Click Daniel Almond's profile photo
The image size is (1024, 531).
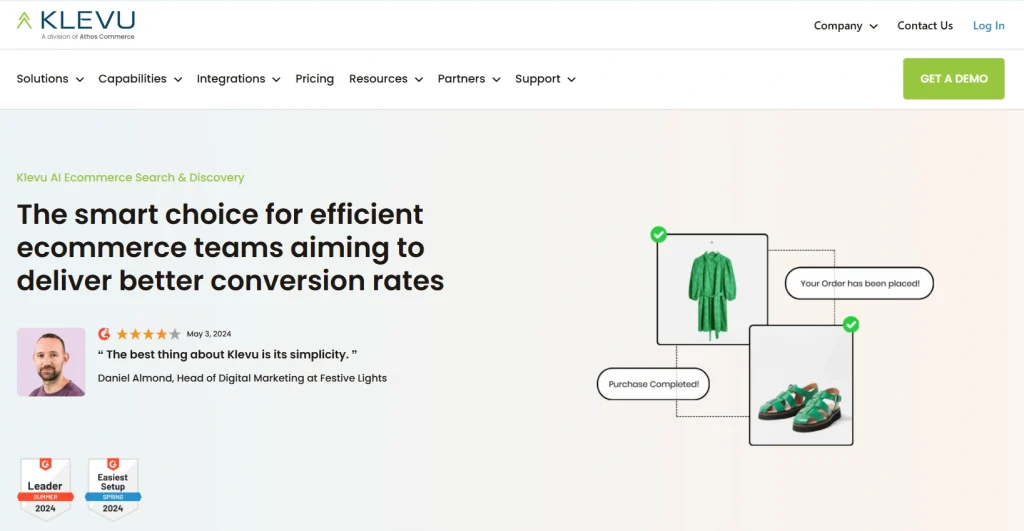(51, 362)
